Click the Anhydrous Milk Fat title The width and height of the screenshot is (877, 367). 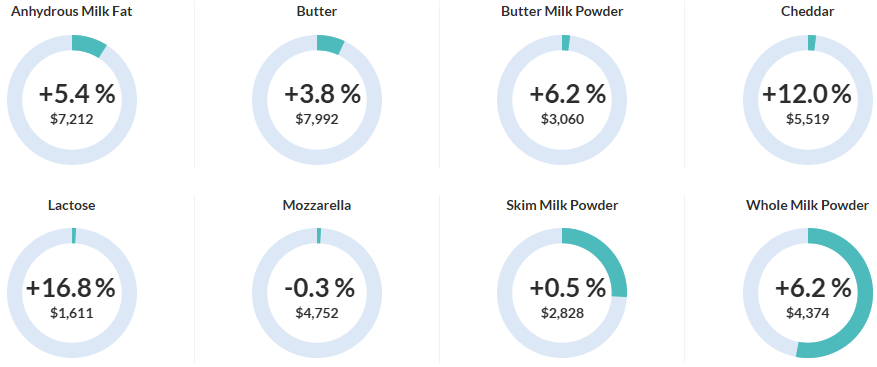[x=72, y=11]
